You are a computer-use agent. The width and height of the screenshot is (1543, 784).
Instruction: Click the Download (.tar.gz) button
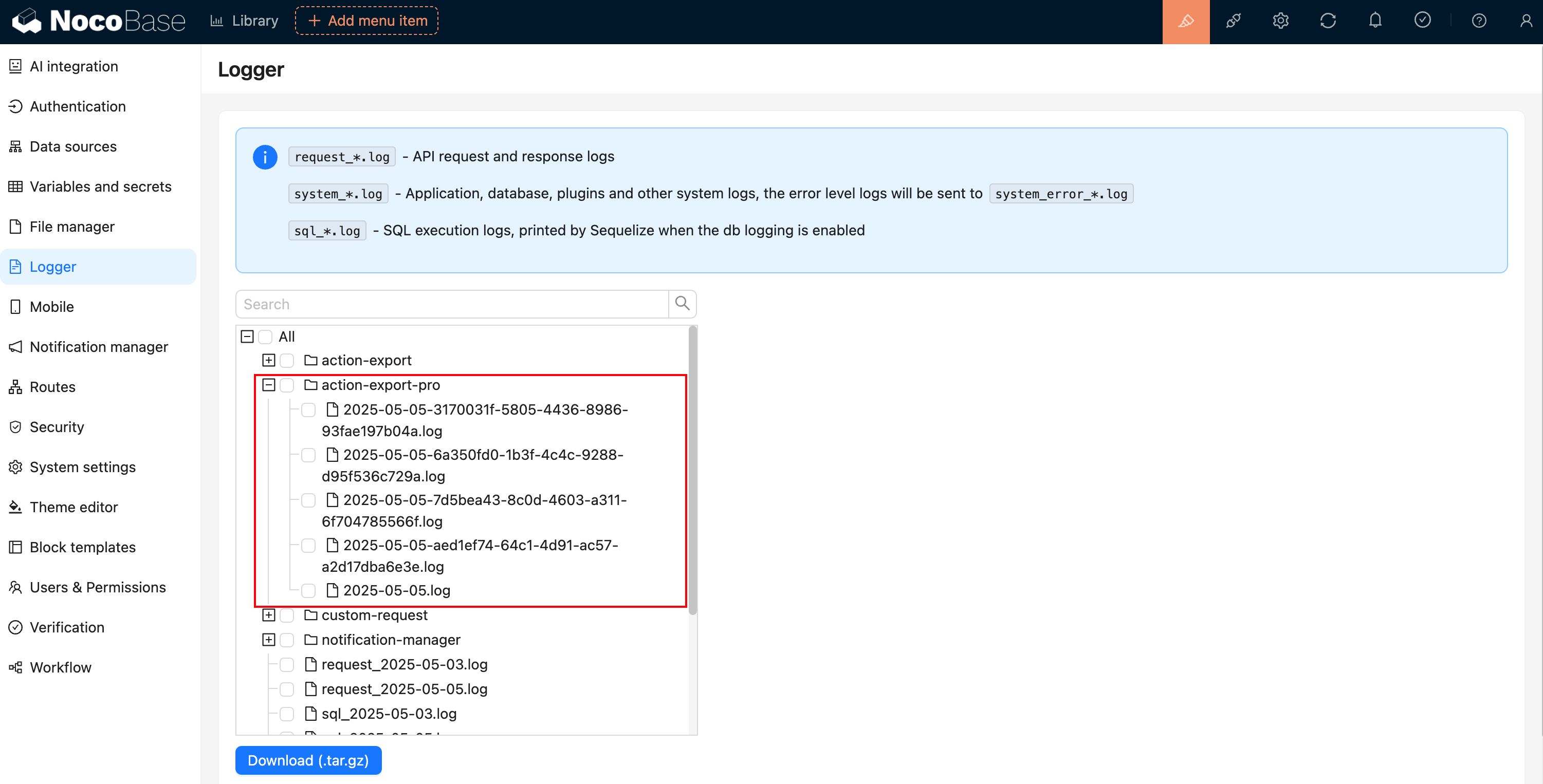[308, 760]
